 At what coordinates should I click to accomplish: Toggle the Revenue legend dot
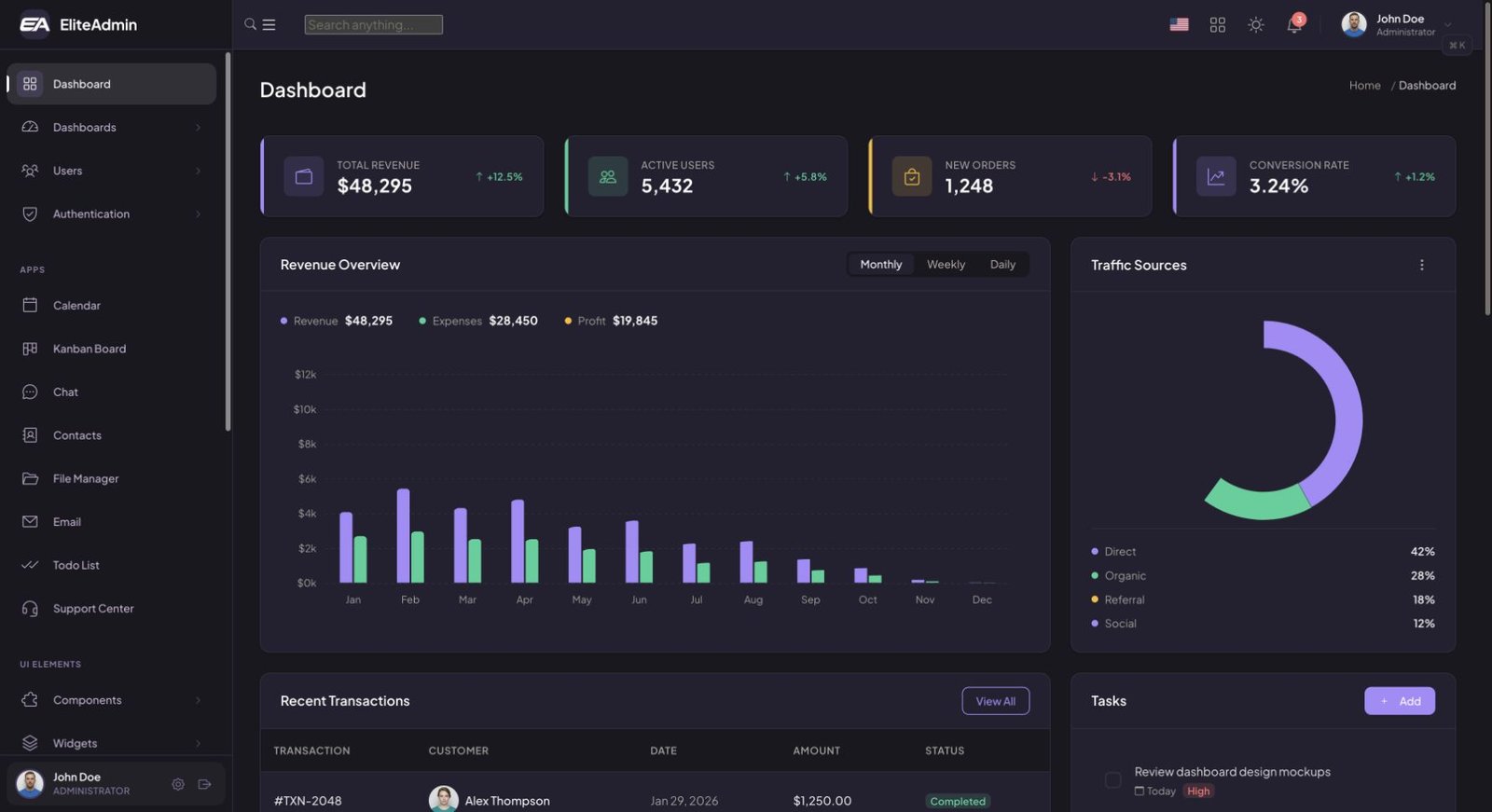point(283,321)
